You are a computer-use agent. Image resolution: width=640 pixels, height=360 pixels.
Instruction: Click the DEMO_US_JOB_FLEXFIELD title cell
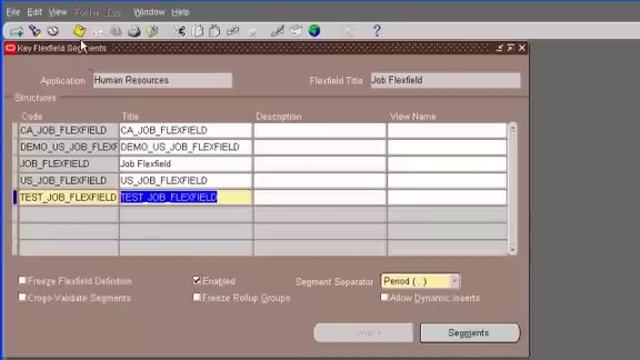pyautogui.click(x=186, y=147)
